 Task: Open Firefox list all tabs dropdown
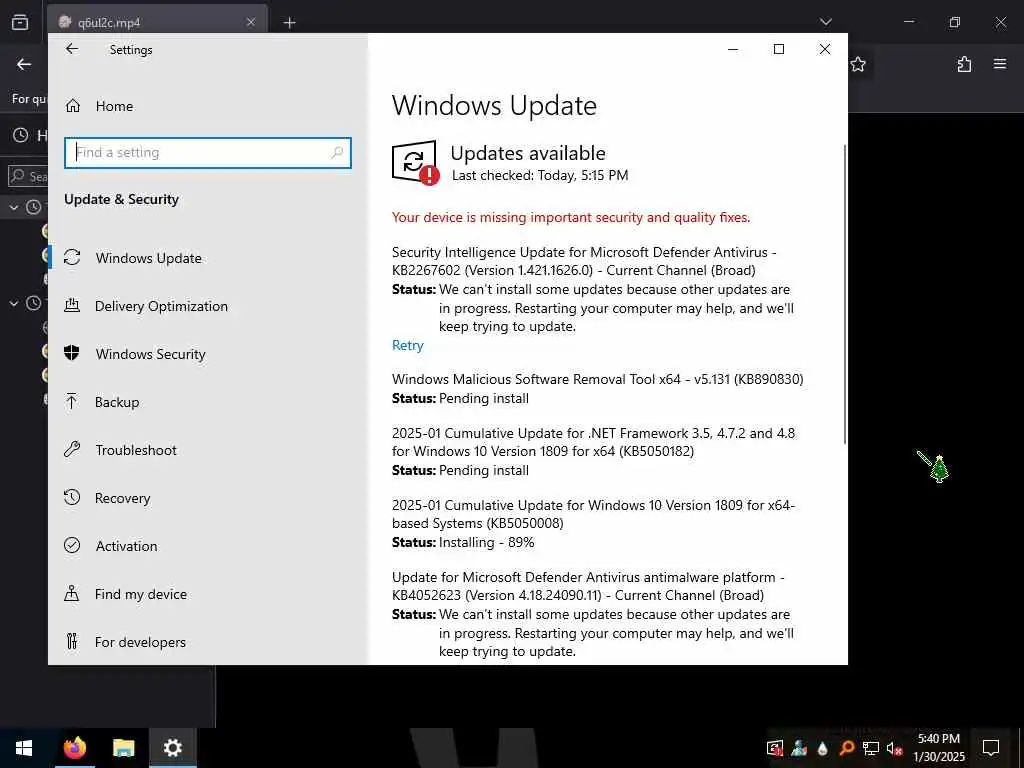pyautogui.click(x=825, y=22)
